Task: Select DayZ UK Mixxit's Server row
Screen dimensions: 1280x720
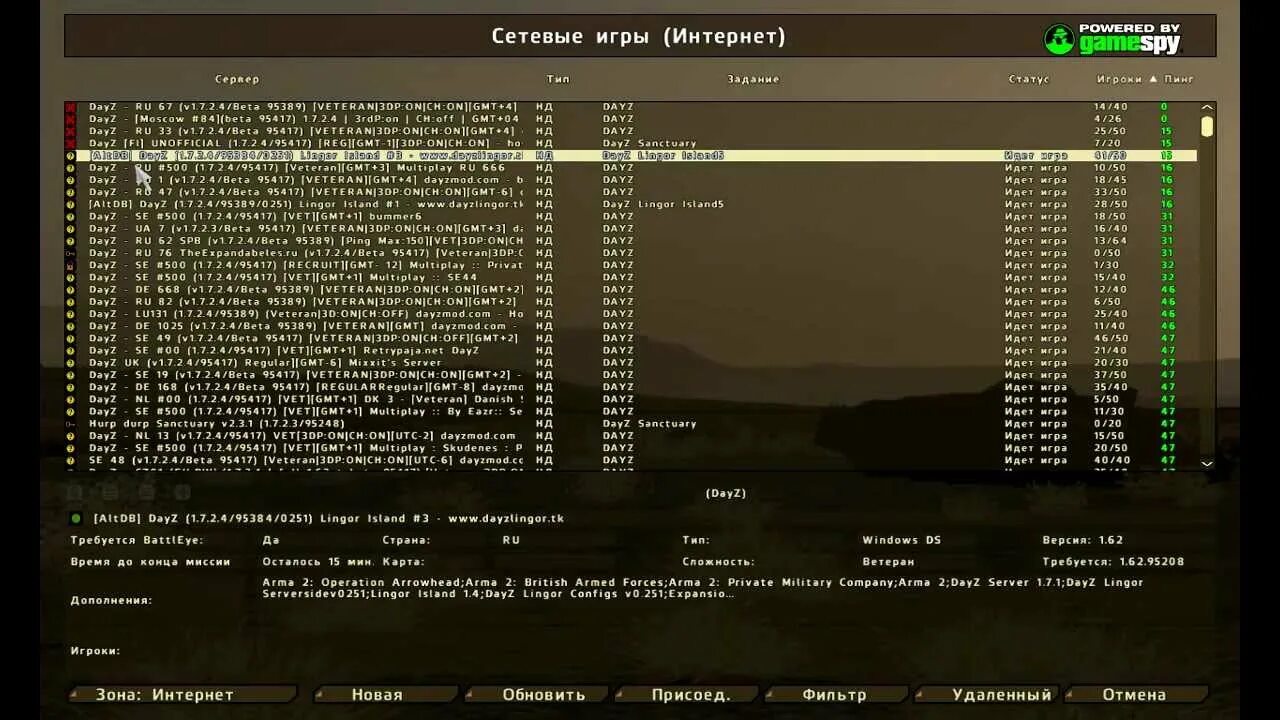Action: 636,362
